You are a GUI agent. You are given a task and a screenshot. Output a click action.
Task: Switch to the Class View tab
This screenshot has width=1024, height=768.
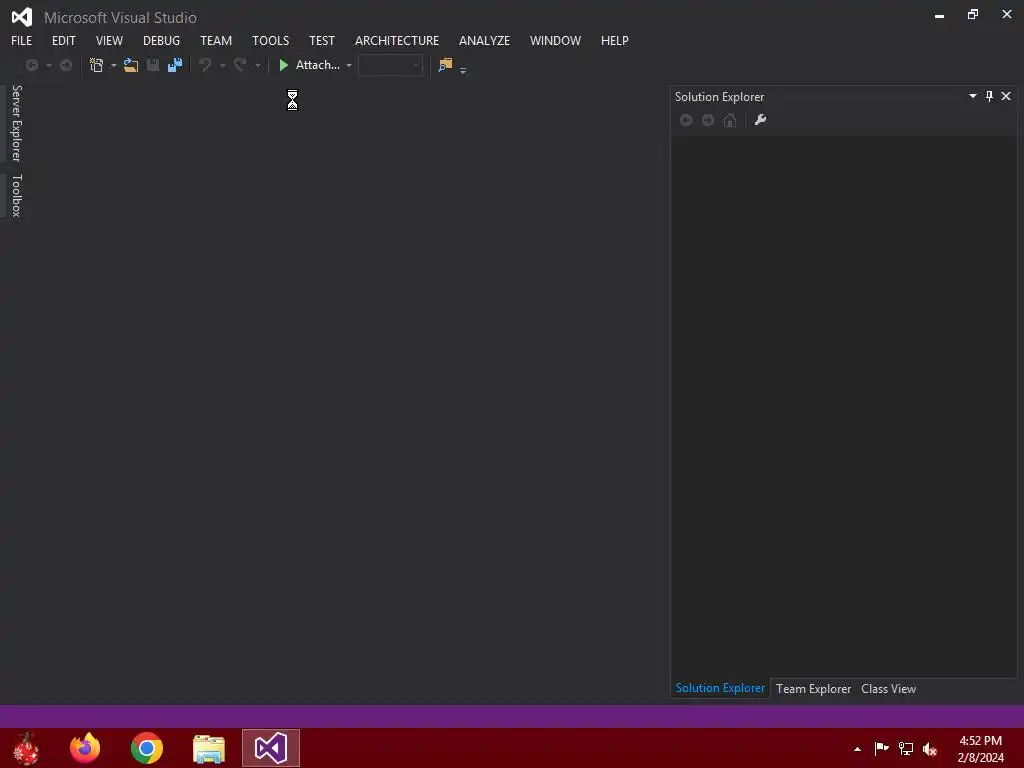[888, 689]
